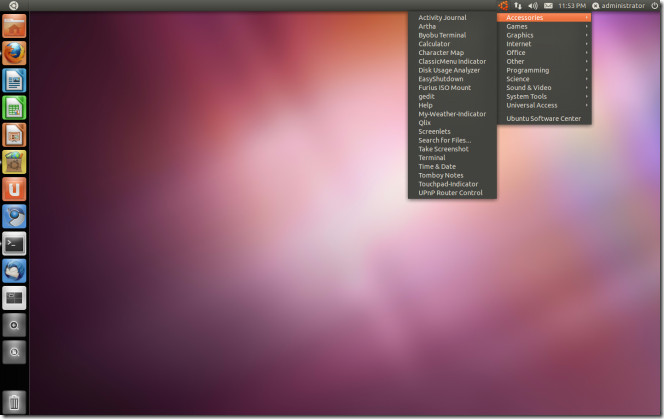
Task: Open Furius ISO Mount entry
Action: (452, 88)
